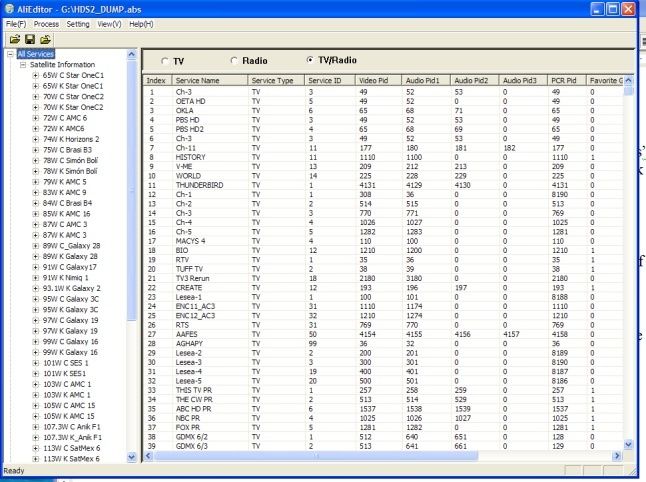The width and height of the screenshot is (646, 482).
Task: Select the ENC11_AC3 service row
Action: click(383, 307)
